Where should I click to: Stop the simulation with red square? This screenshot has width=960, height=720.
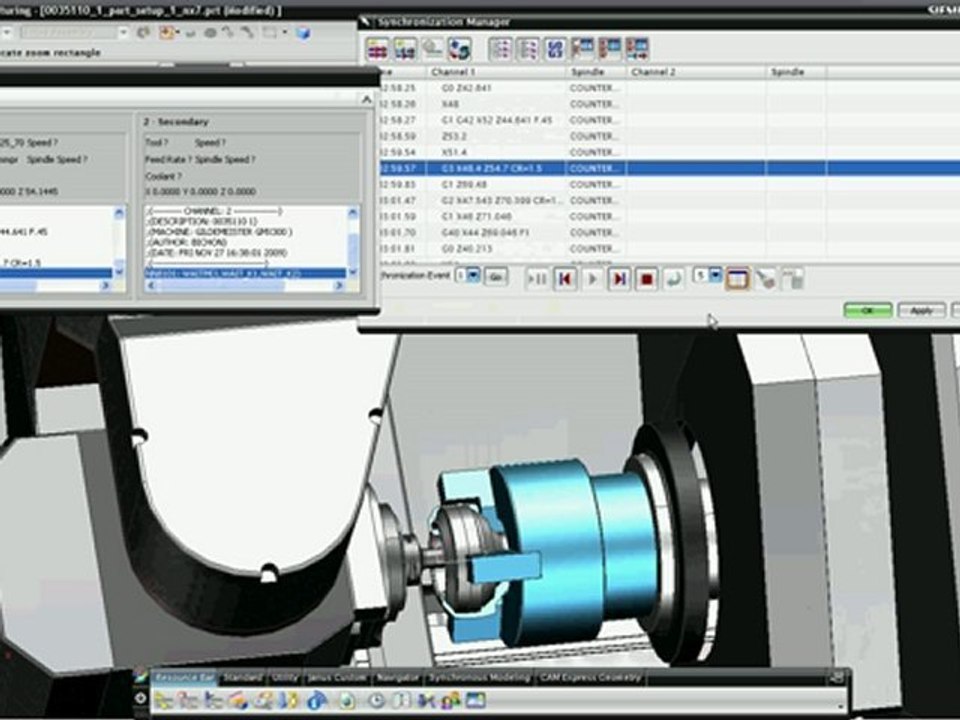point(647,280)
